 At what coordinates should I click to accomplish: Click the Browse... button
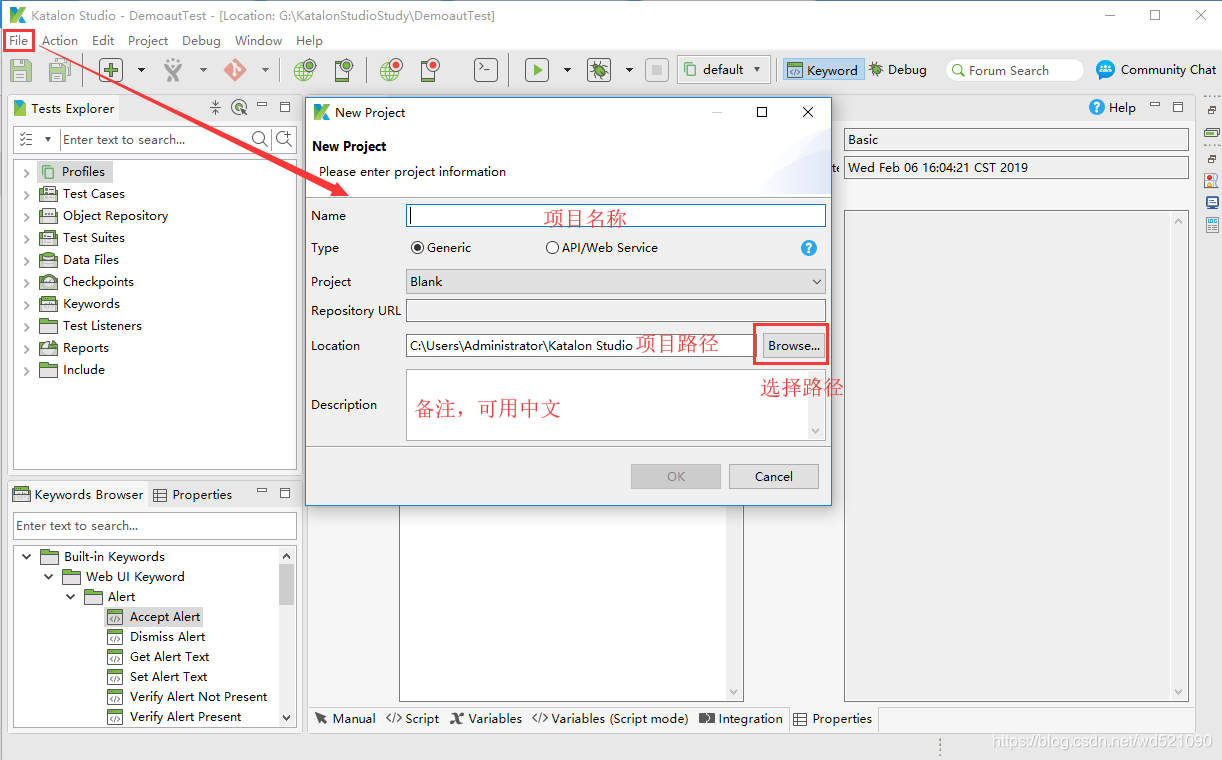(794, 346)
